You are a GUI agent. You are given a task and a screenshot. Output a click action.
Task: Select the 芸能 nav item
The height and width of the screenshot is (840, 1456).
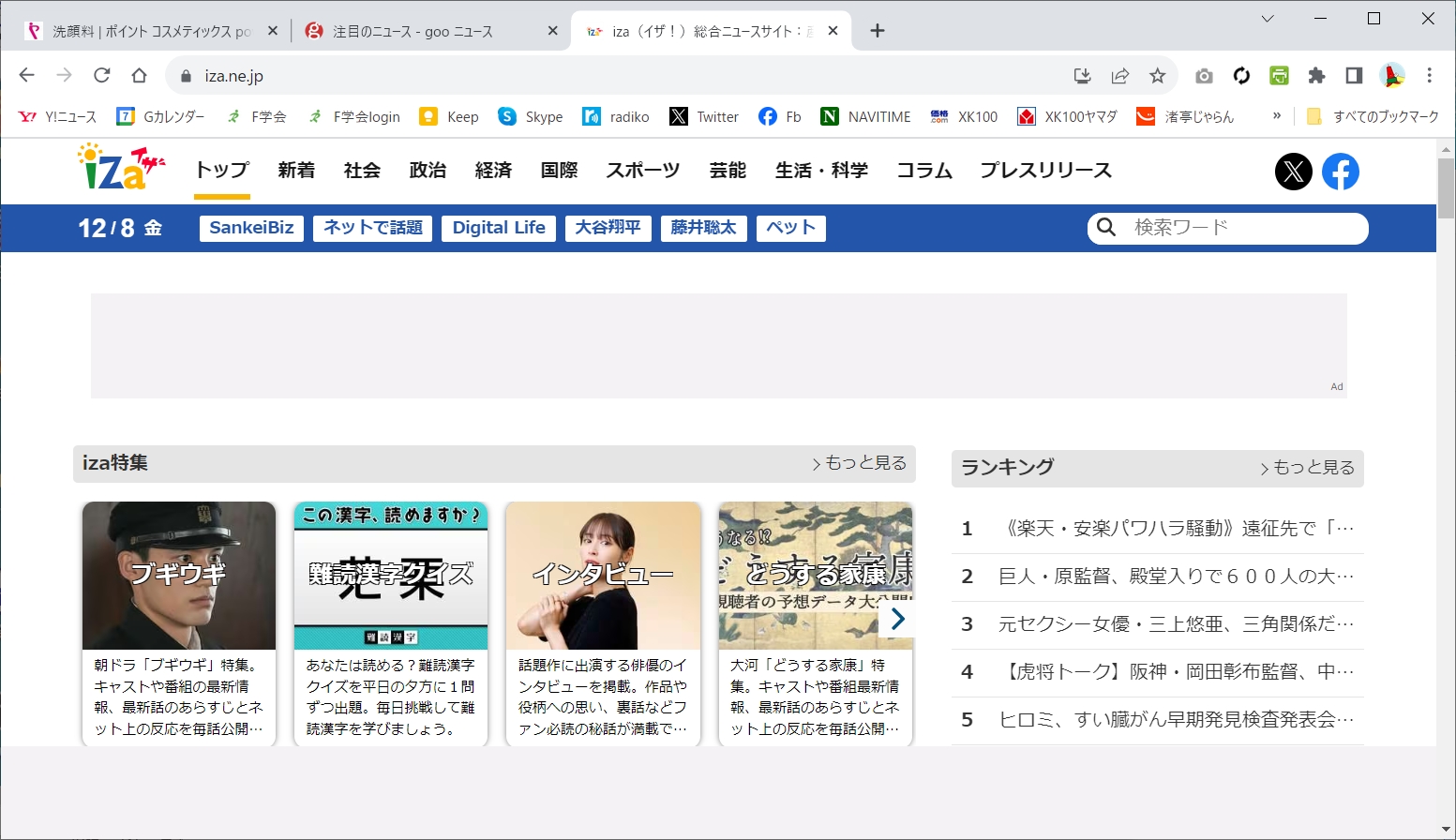[728, 170]
